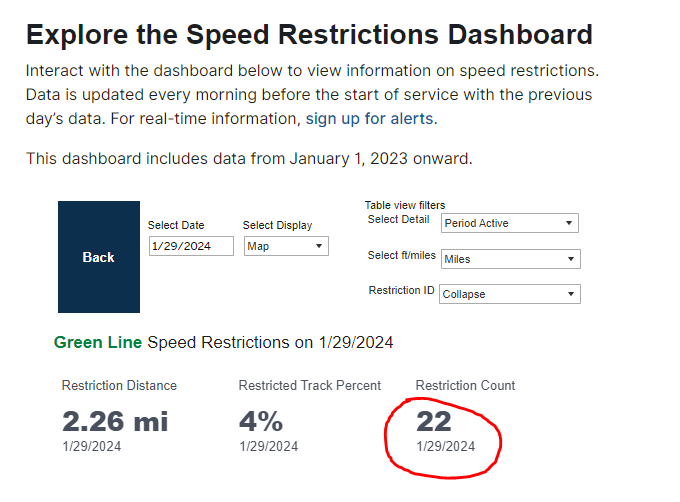Click the Explore the Speed Restrictions Dashboard heading
The image size is (680, 502).
(309, 35)
